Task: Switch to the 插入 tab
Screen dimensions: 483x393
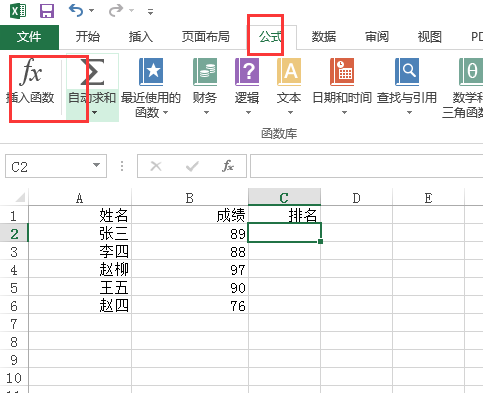Action: 141,37
